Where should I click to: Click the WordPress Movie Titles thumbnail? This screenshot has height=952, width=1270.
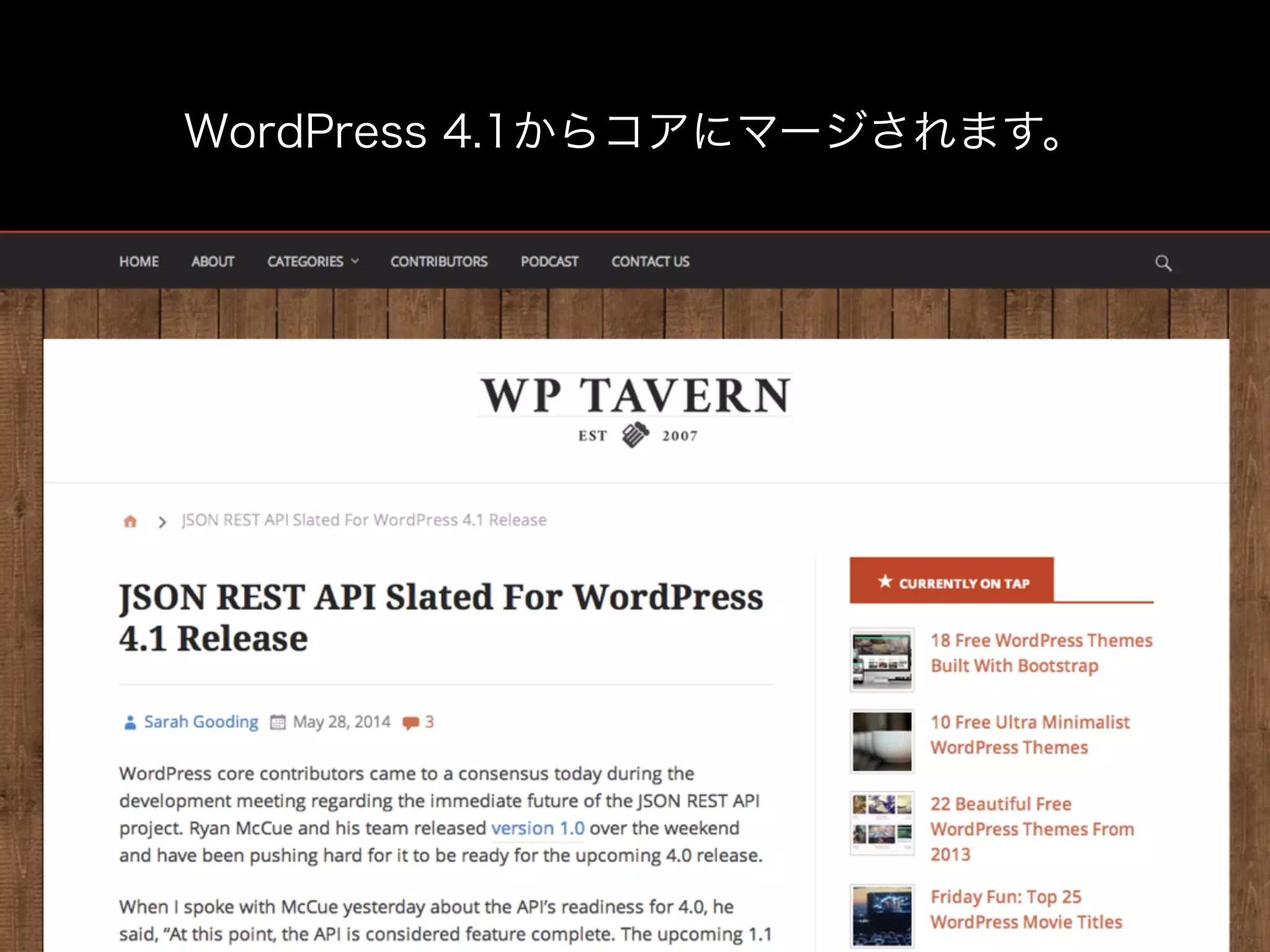[882, 916]
